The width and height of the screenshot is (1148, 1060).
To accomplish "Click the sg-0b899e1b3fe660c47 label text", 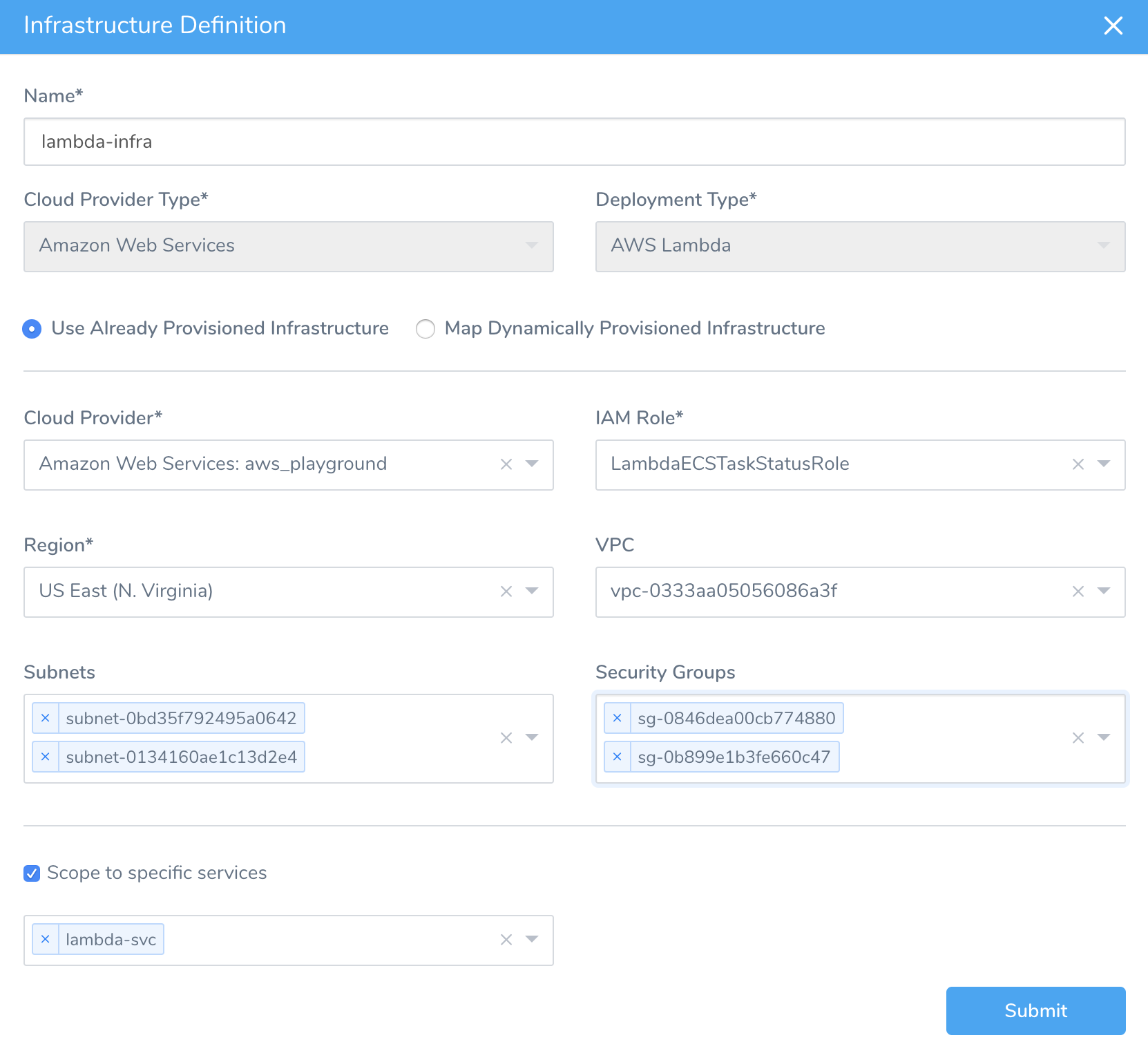I will (734, 757).
